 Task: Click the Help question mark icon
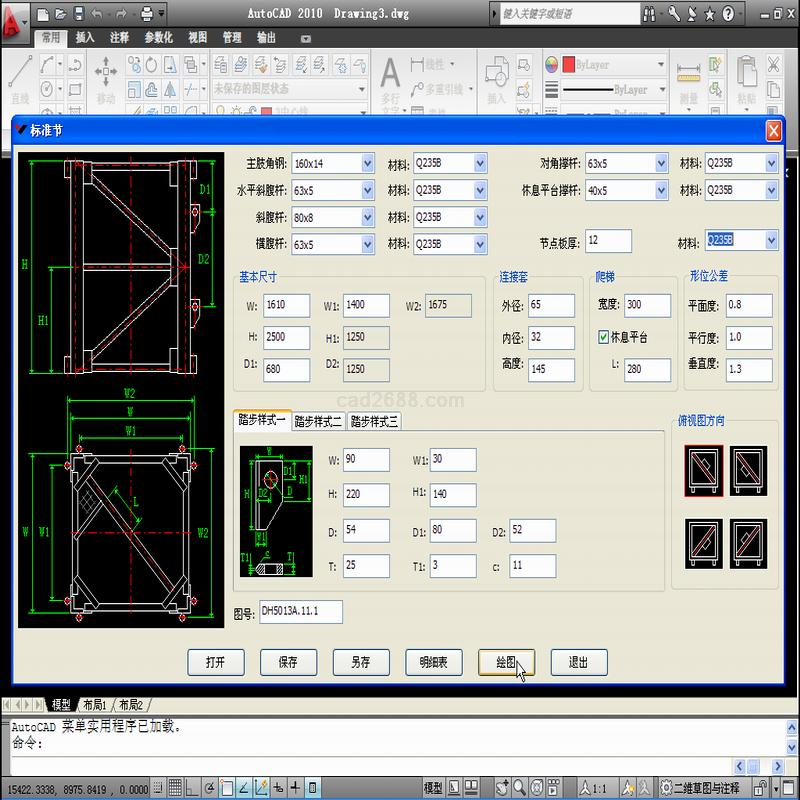[728, 14]
